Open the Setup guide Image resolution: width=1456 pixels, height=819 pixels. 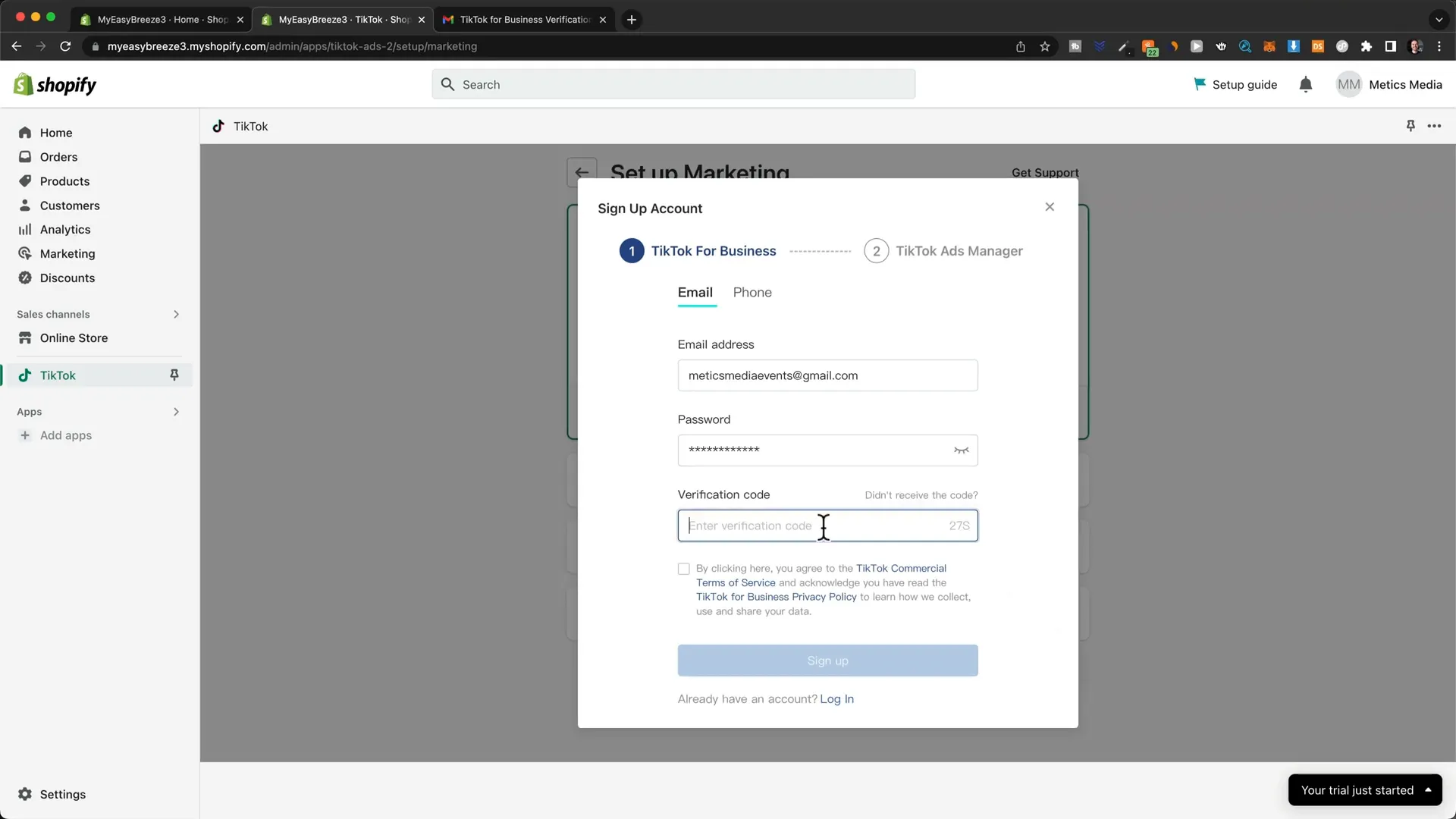(x=1235, y=84)
